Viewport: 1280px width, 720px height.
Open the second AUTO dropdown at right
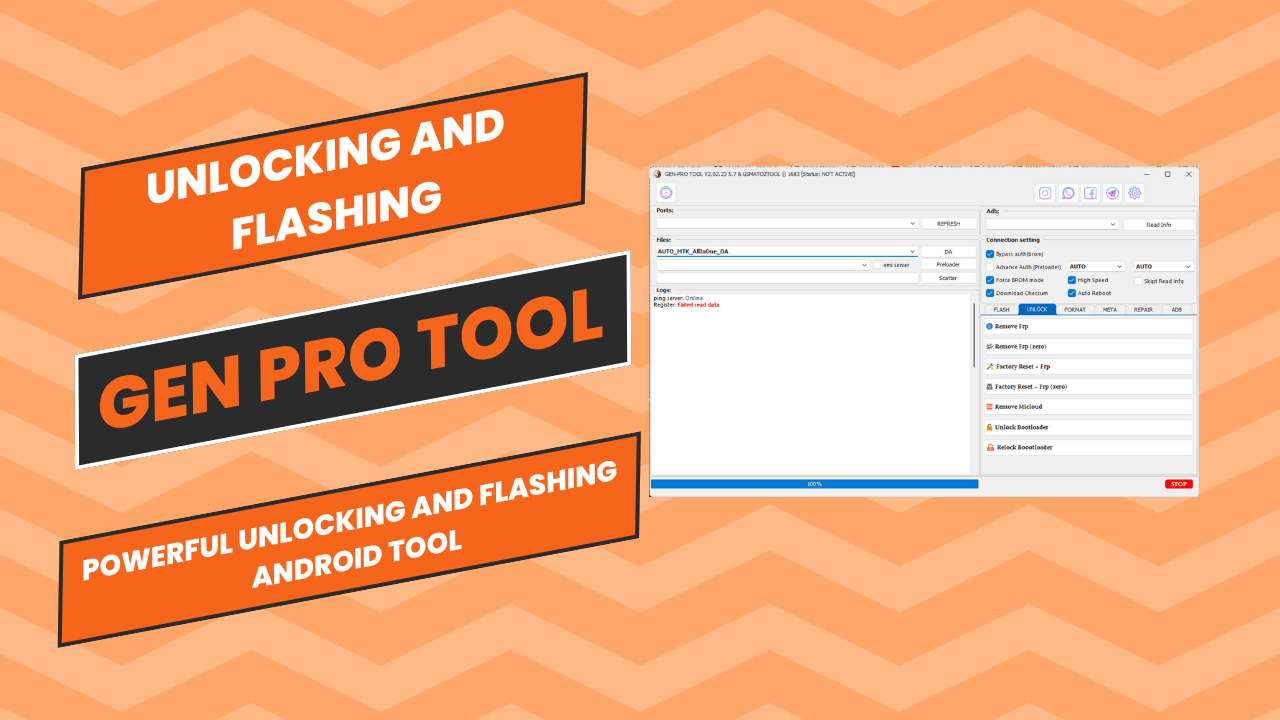point(1164,267)
